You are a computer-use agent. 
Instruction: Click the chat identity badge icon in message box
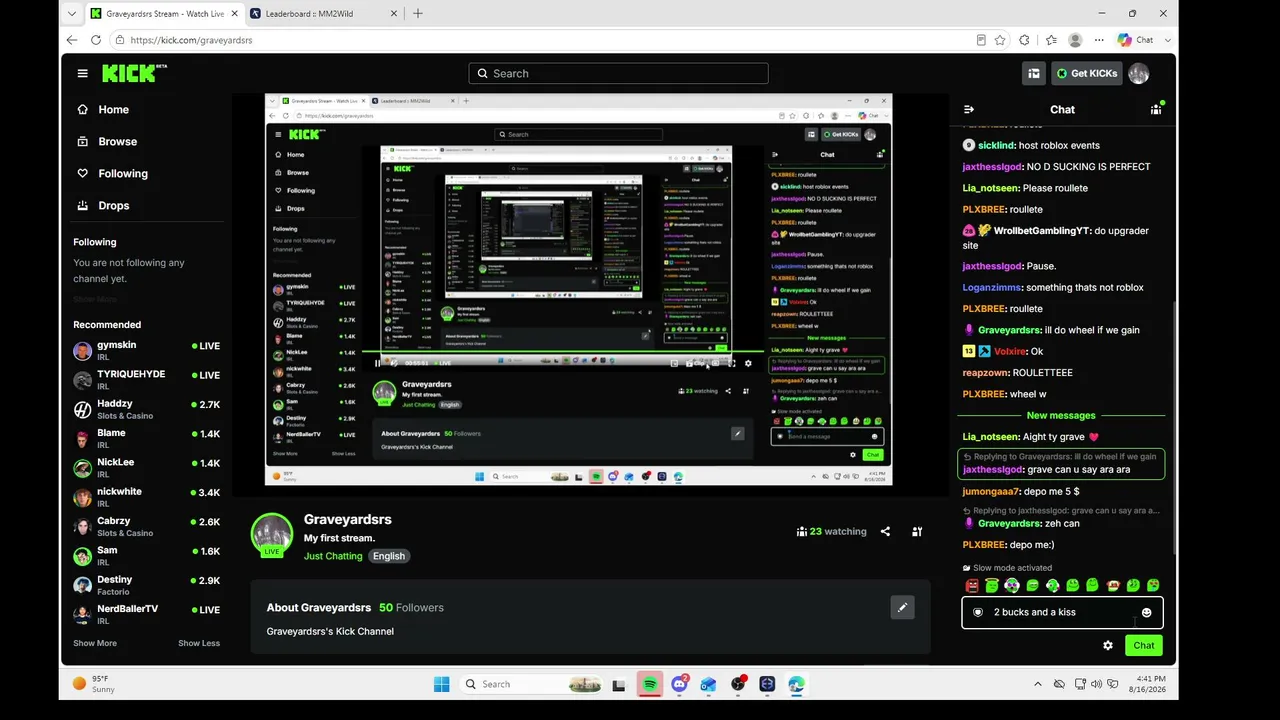pos(978,612)
